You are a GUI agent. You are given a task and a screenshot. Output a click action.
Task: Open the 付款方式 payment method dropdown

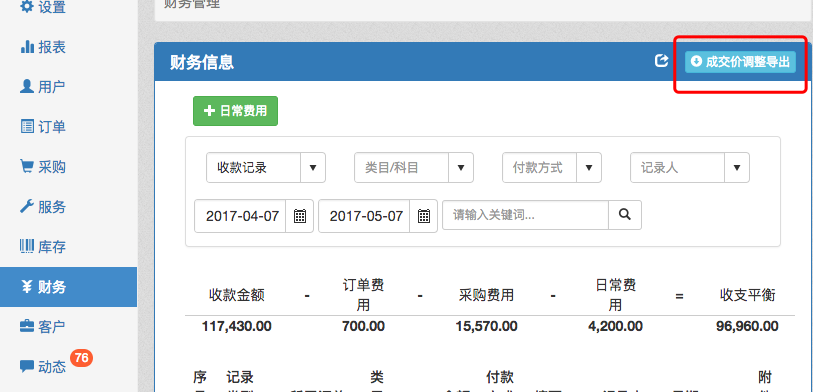click(589, 167)
